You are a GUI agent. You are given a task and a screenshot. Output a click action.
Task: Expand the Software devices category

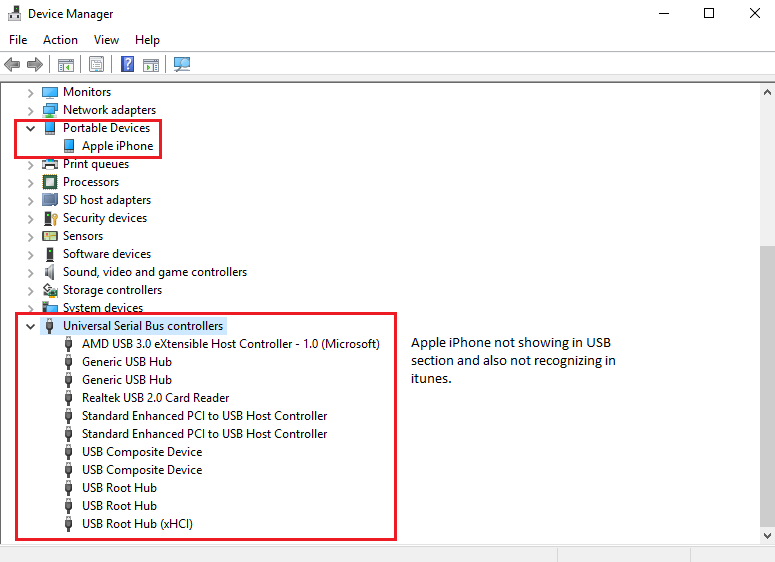[30, 255]
